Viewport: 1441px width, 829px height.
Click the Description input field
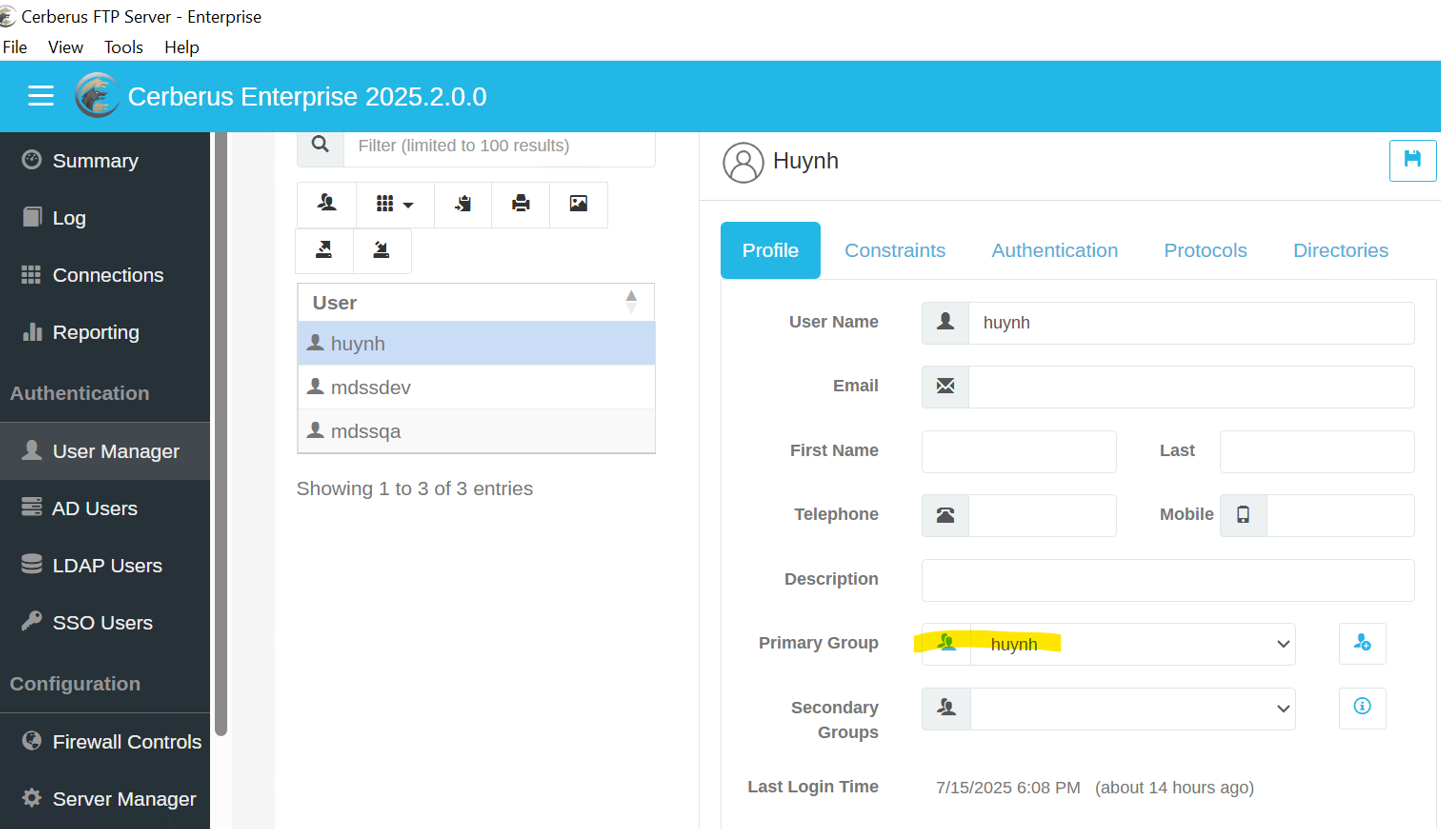click(1168, 580)
